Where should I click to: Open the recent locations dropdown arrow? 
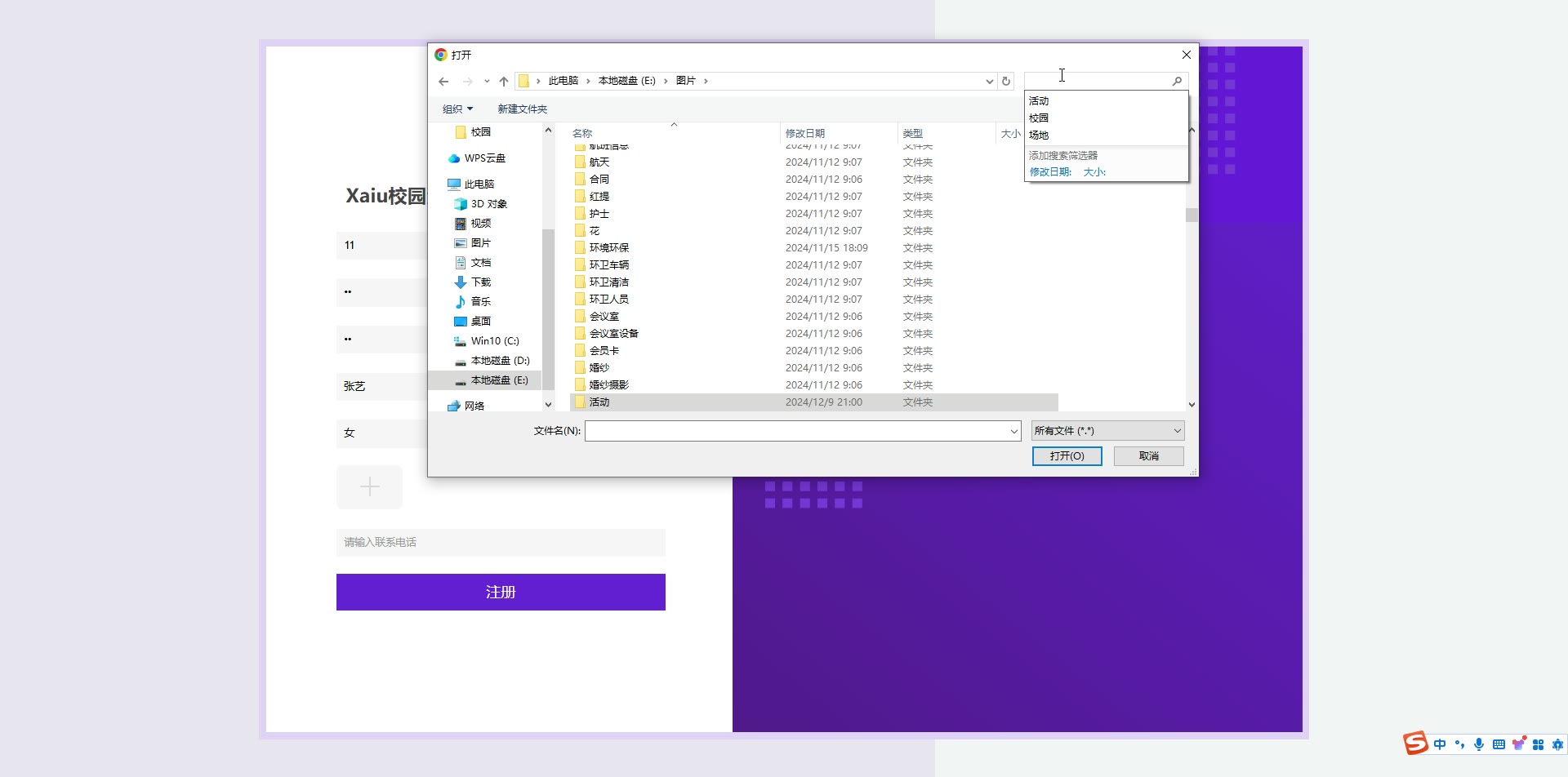[x=487, y=82]
